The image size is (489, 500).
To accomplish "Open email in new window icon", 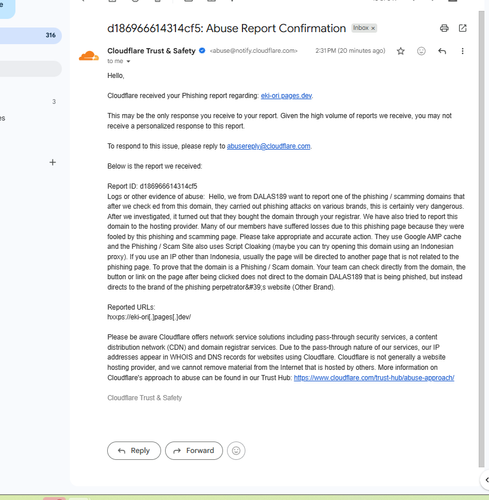I will pos(463,28).
